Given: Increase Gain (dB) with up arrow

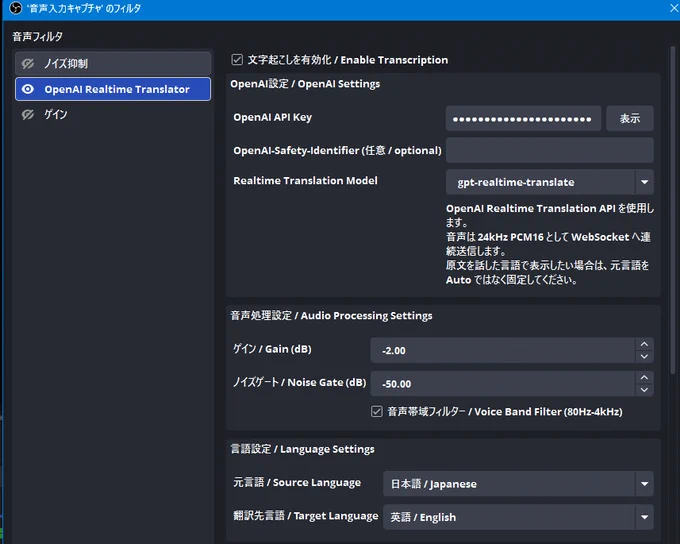Looking at the screenshot, I should 644,344.
